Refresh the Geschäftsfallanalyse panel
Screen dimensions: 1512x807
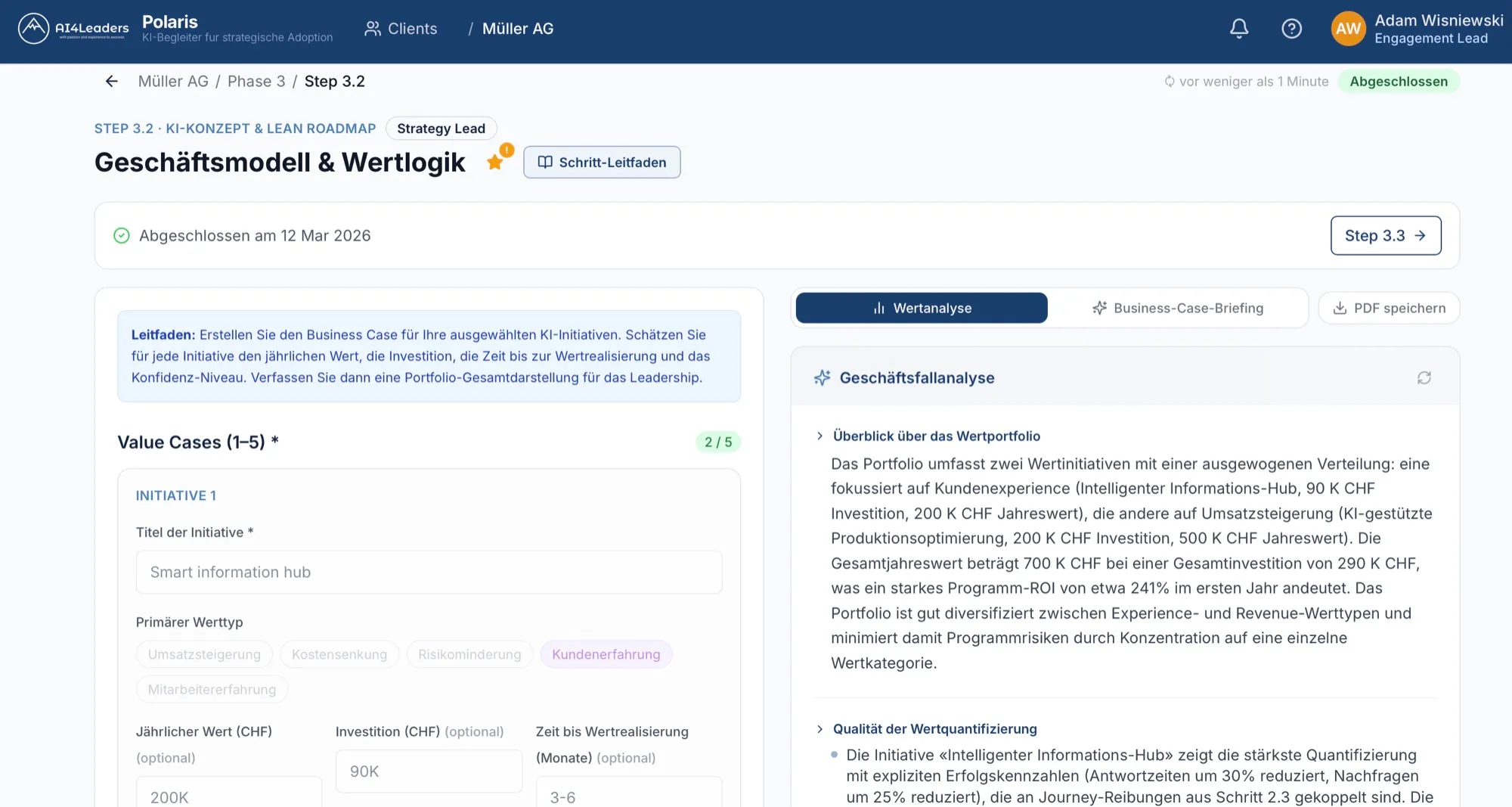[1424, 377]
